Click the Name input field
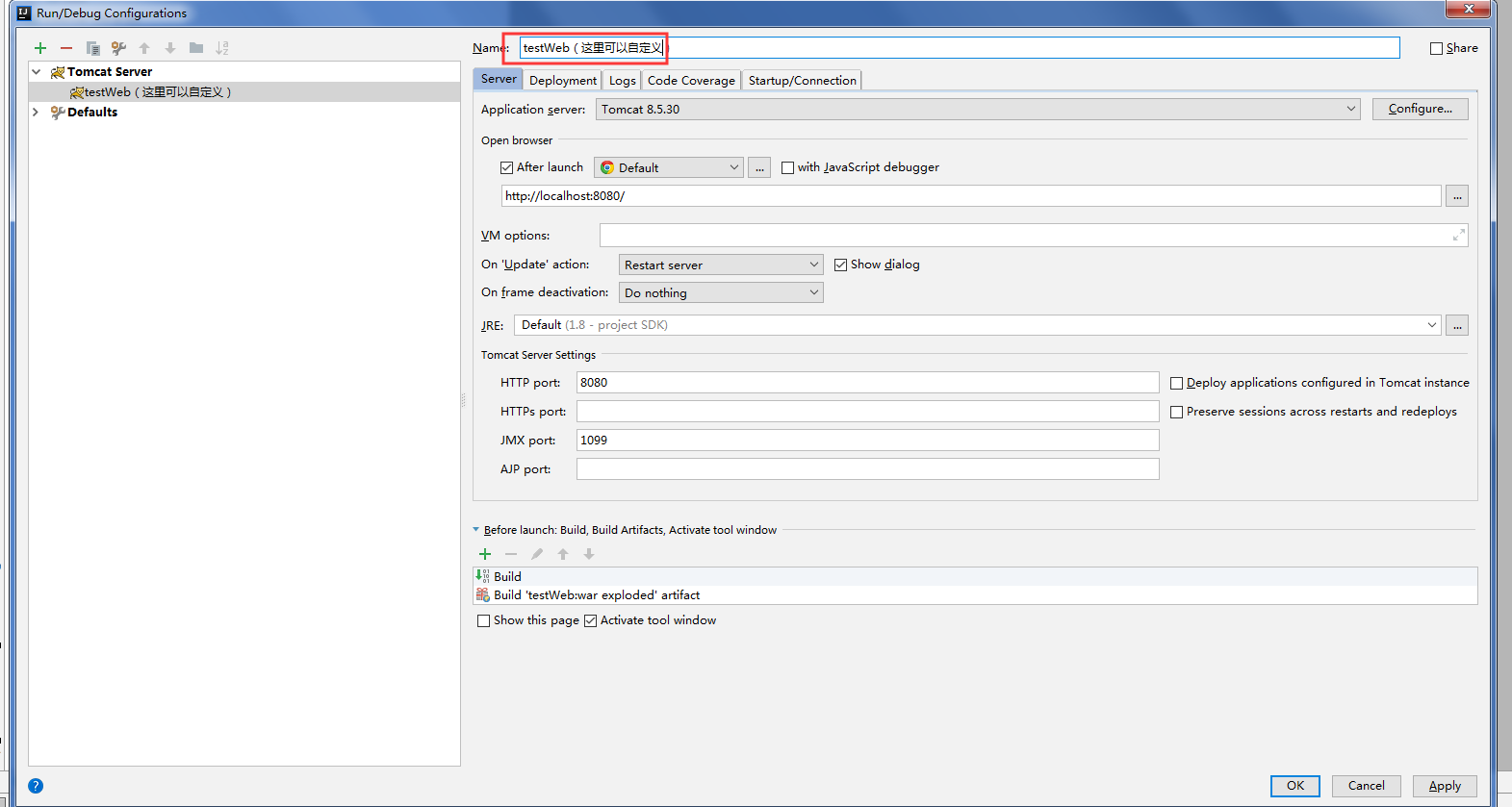Viewport: 1512px width, 807px height. [960, 48]
